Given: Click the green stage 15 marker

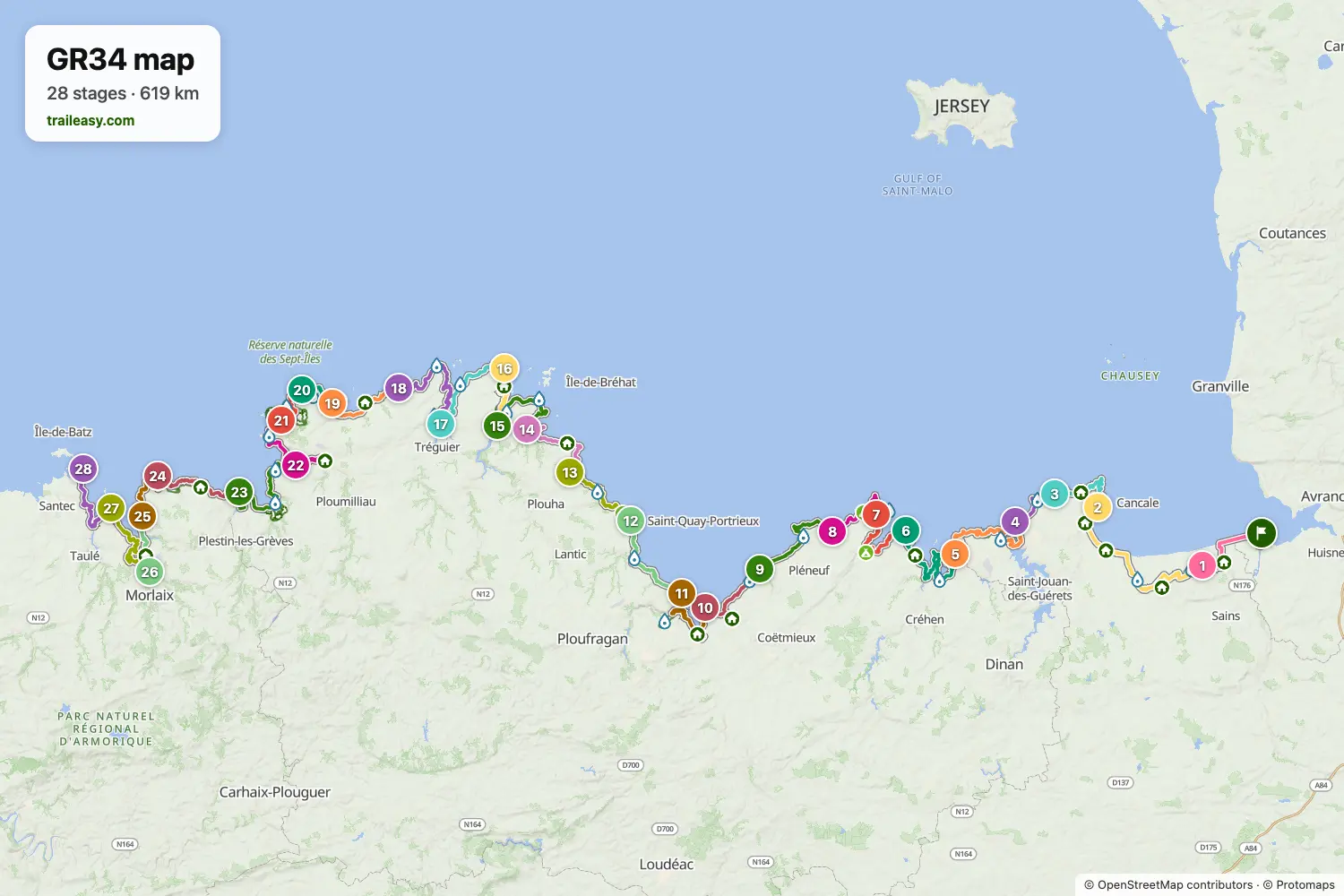Looking at the screenshot, I should [x=497, y=426].
